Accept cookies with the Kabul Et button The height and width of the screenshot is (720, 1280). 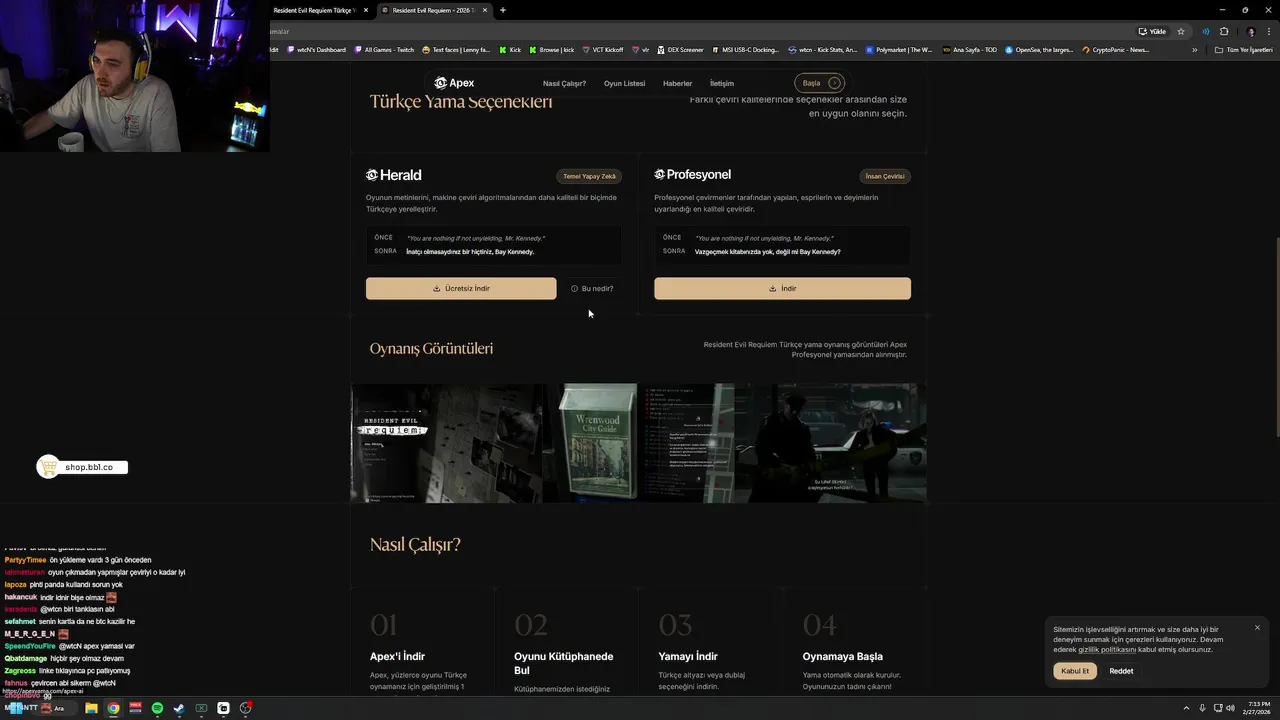(1075, 671)
